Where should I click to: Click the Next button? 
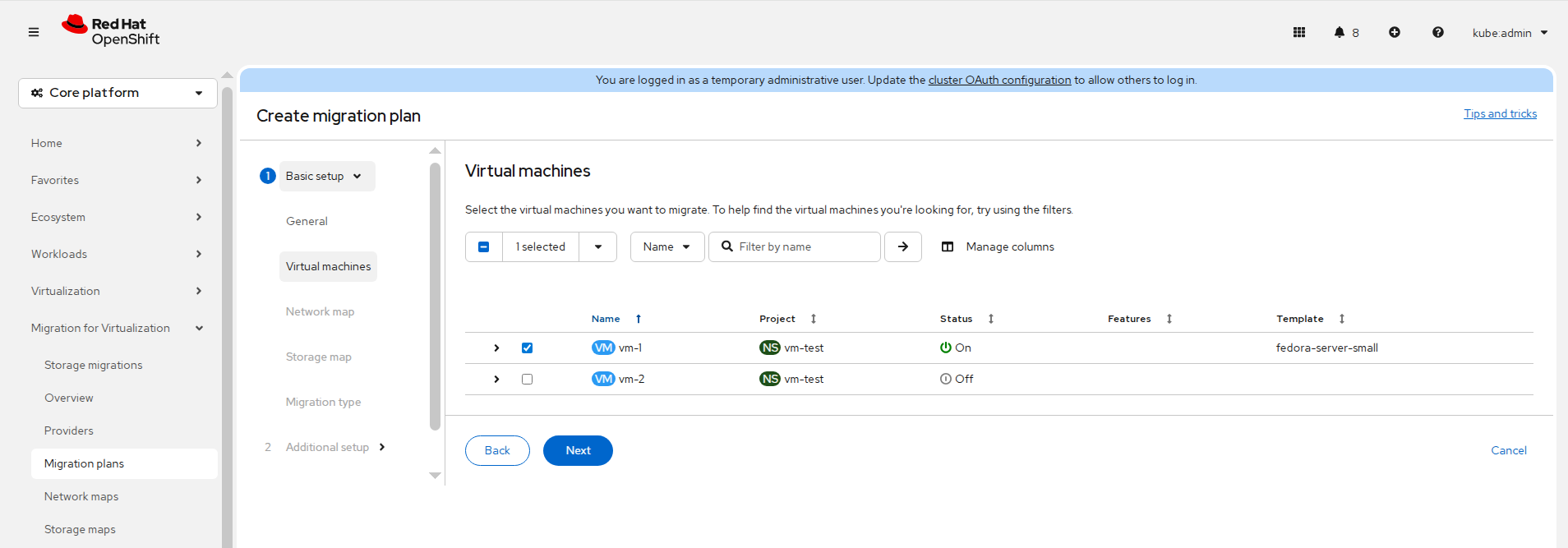click(x=578, y=450)
